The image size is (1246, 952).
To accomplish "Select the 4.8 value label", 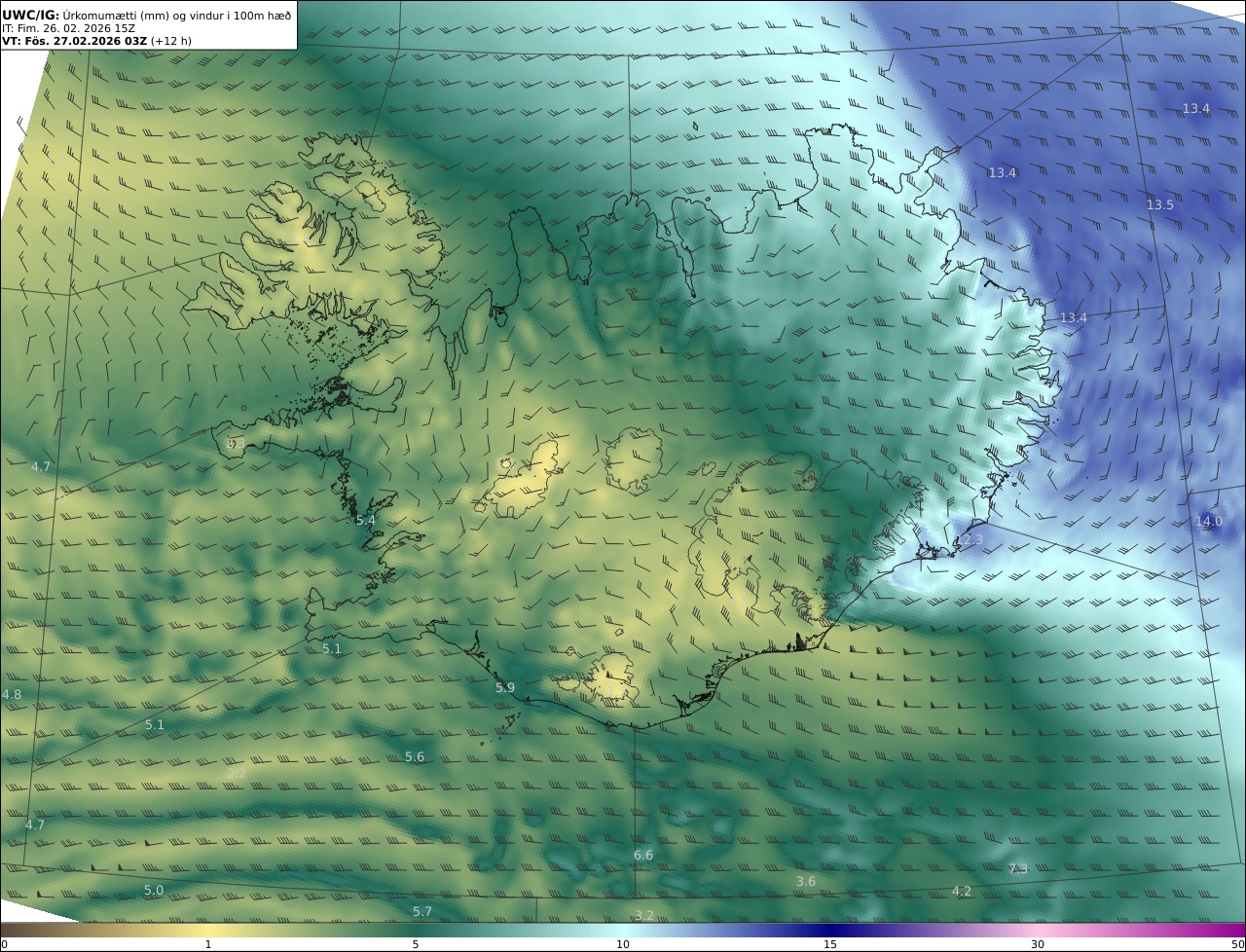I will coord(12,695).
